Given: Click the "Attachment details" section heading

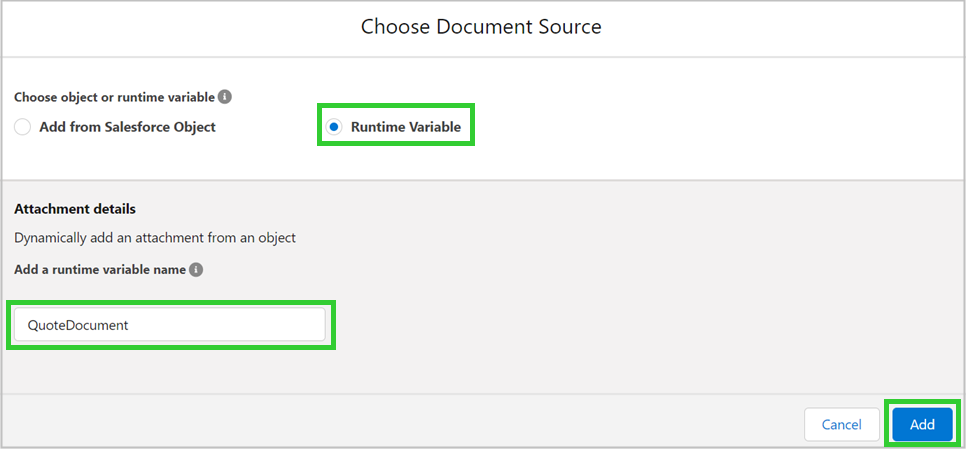Looking at the screenshot, I should (x=75, y=209).
